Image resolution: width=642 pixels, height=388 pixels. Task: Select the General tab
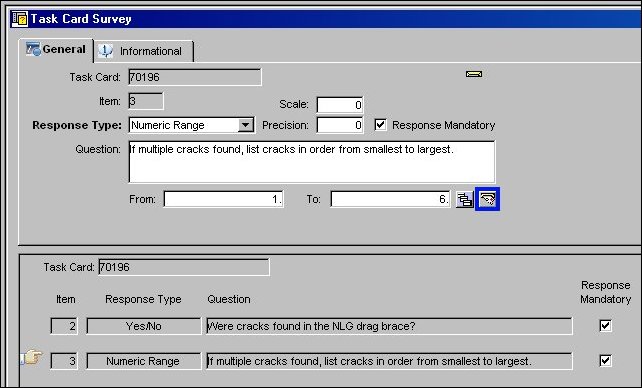point(56,50)
